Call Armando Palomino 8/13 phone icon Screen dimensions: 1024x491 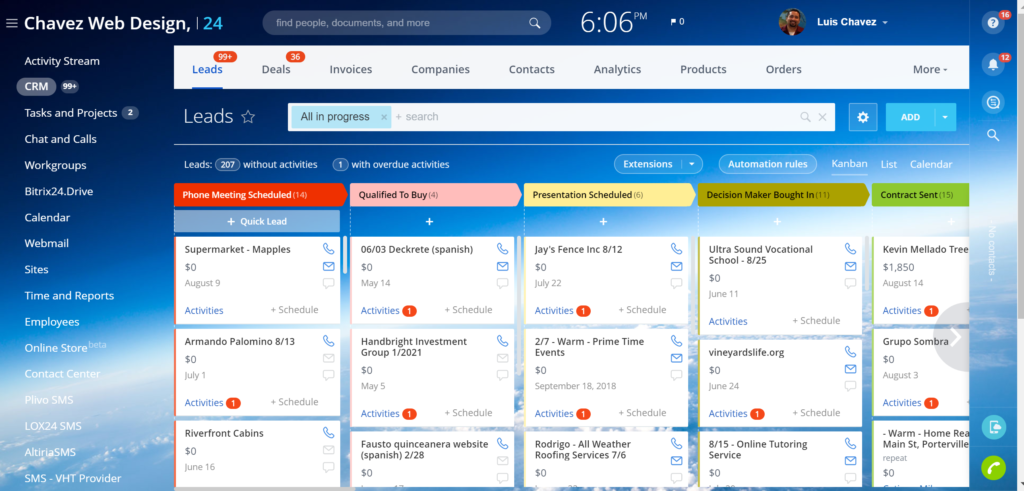328,341
